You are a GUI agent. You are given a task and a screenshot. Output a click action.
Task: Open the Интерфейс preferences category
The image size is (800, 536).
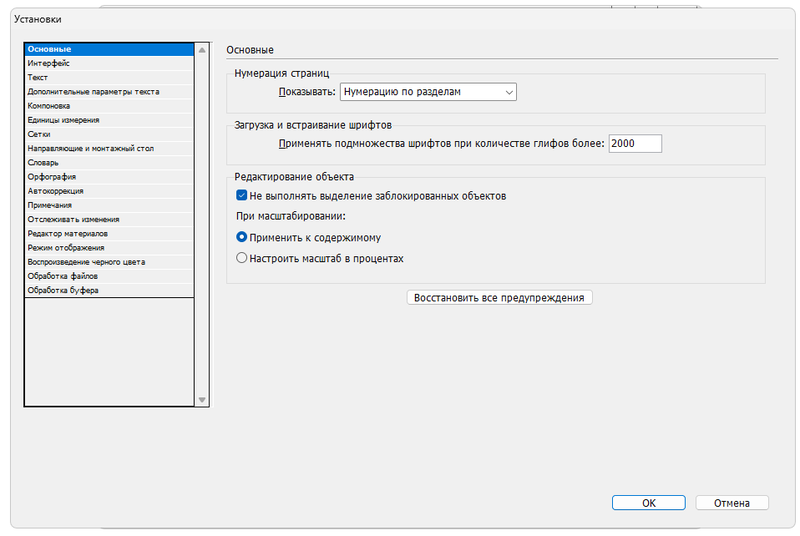click(x=109, y=63)
